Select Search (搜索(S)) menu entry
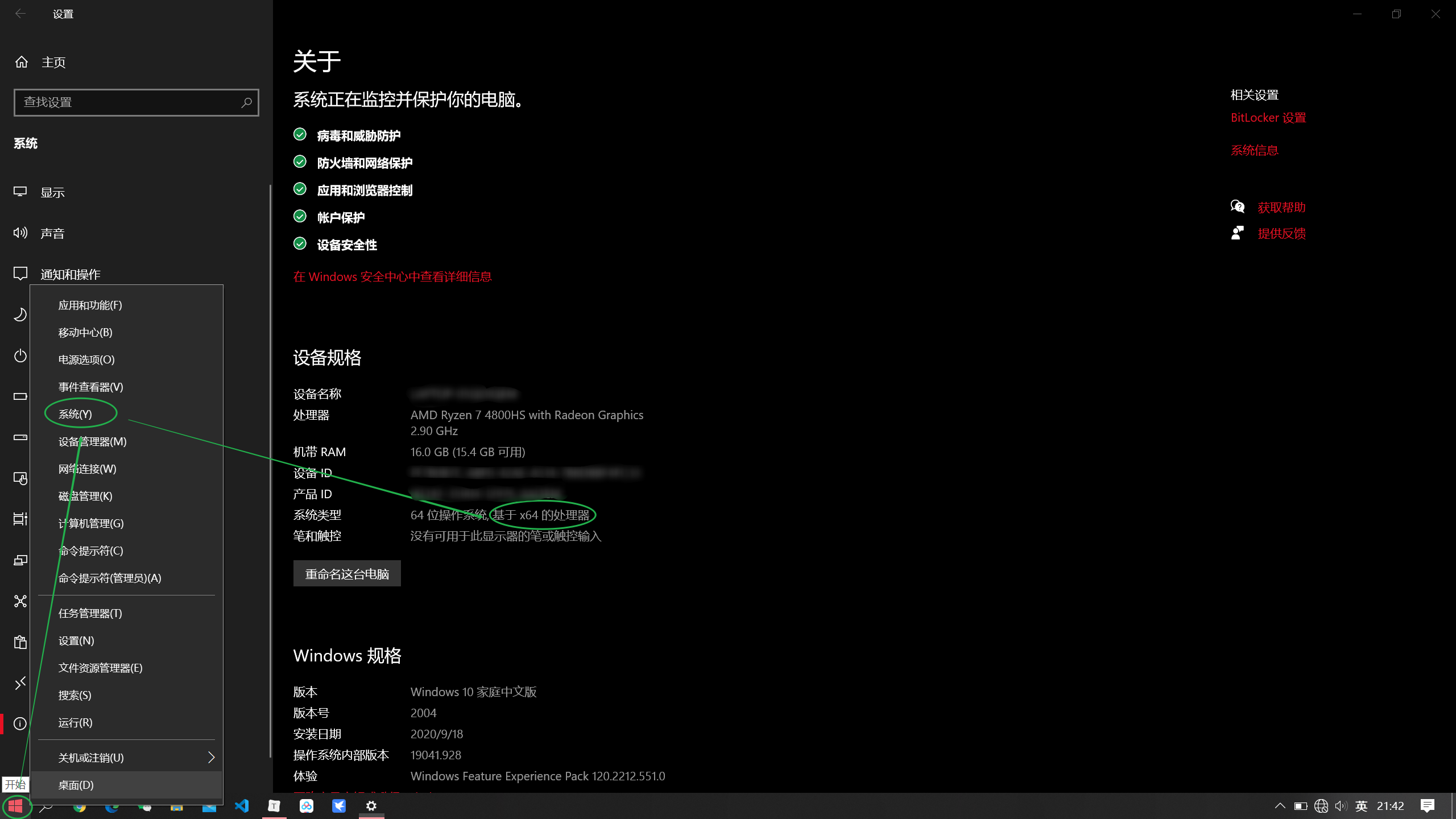1456x819 pixels. (126, 695)
